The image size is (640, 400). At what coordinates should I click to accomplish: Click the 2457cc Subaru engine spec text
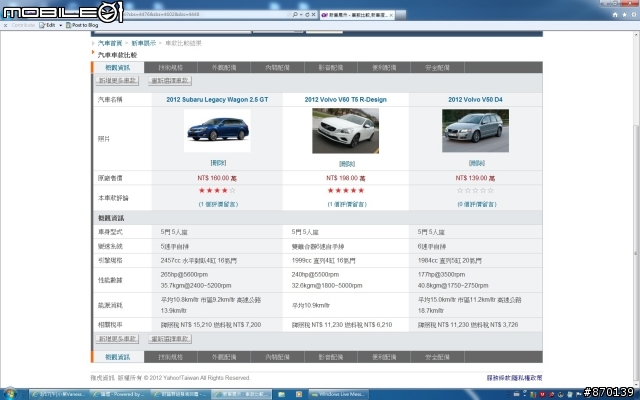198,260
